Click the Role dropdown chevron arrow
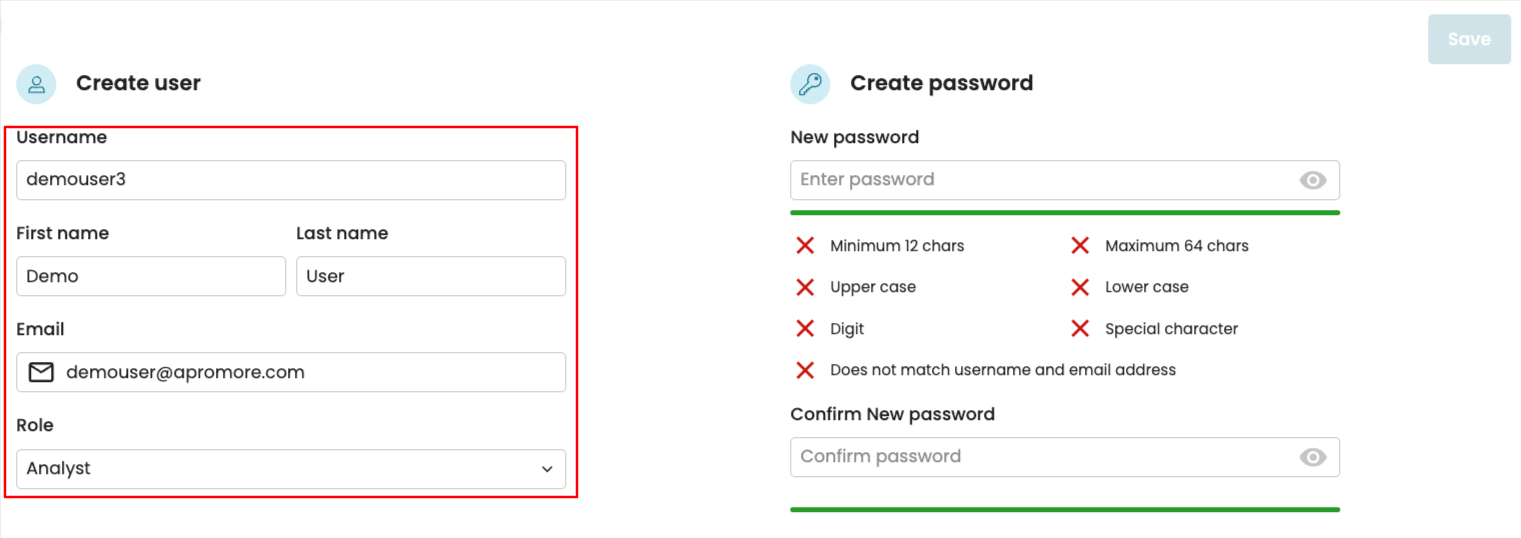This screenshot has height=538, width=1521. [547, 469]
